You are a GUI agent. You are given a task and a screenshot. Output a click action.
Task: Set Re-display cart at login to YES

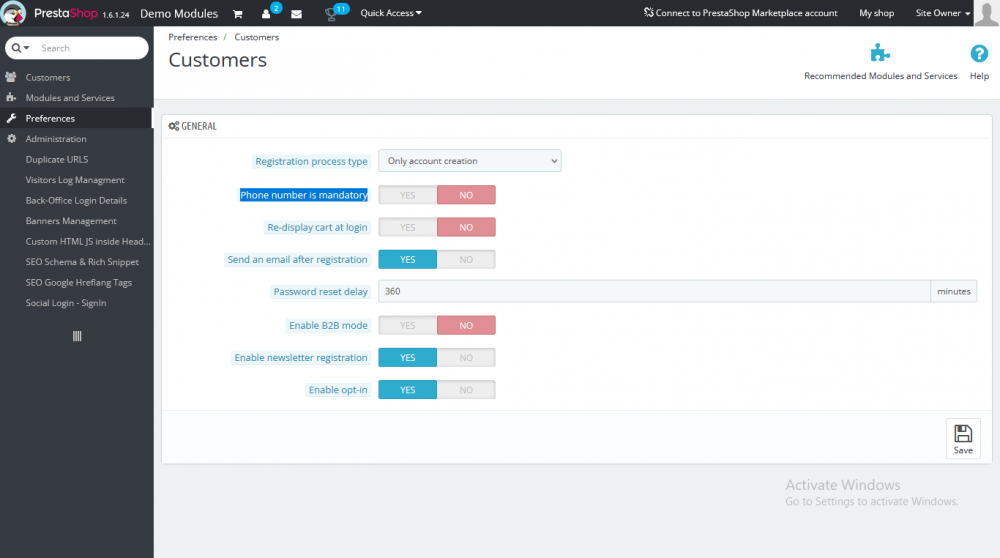[x=408, y=227]
